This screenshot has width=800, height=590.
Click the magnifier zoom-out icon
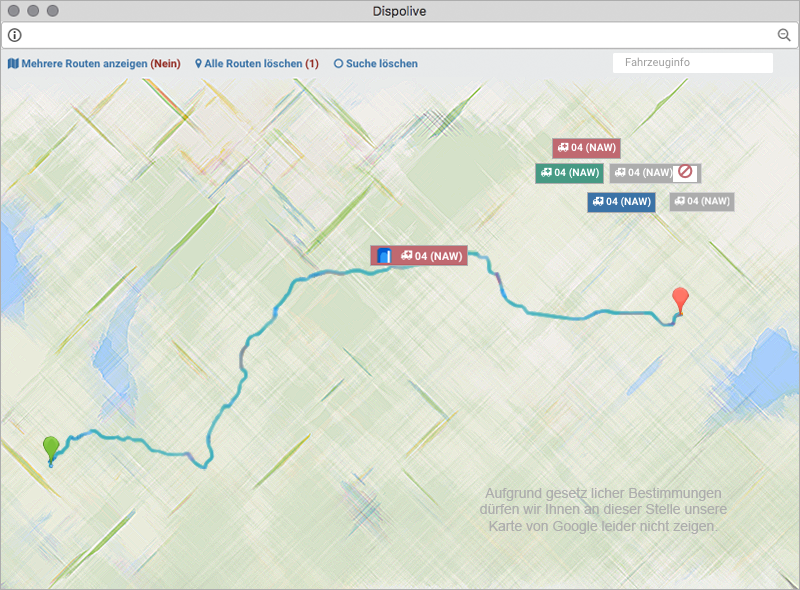click(784, 35)
